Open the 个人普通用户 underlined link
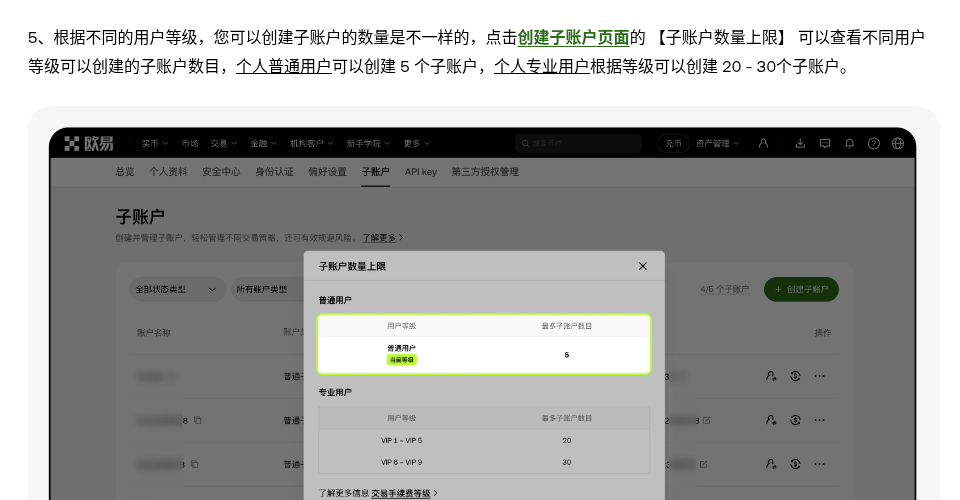 tap(283, 66)
